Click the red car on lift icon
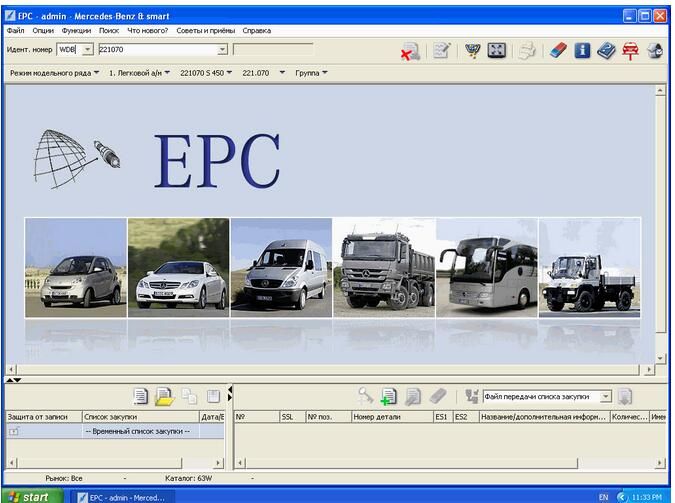Image resolution: width=675 pixels, height=503 pixels. pos(631,50)
